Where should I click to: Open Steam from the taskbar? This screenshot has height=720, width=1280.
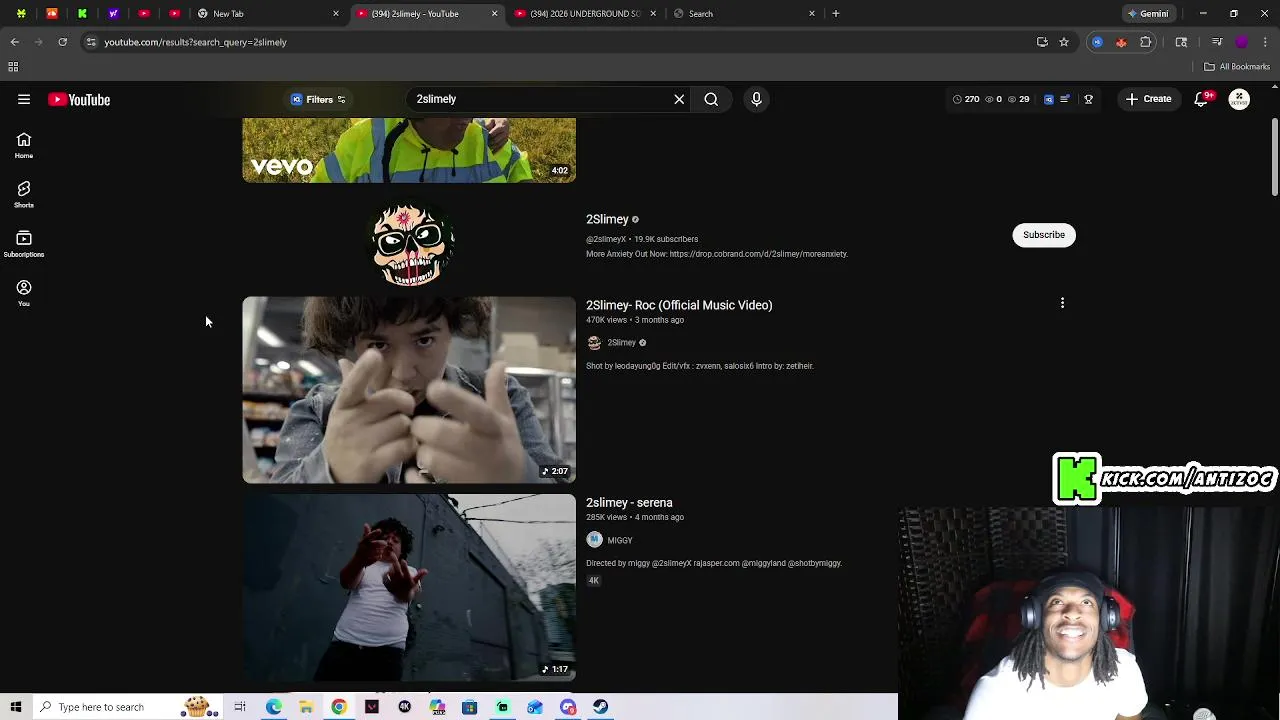click(x=600, y=707)
